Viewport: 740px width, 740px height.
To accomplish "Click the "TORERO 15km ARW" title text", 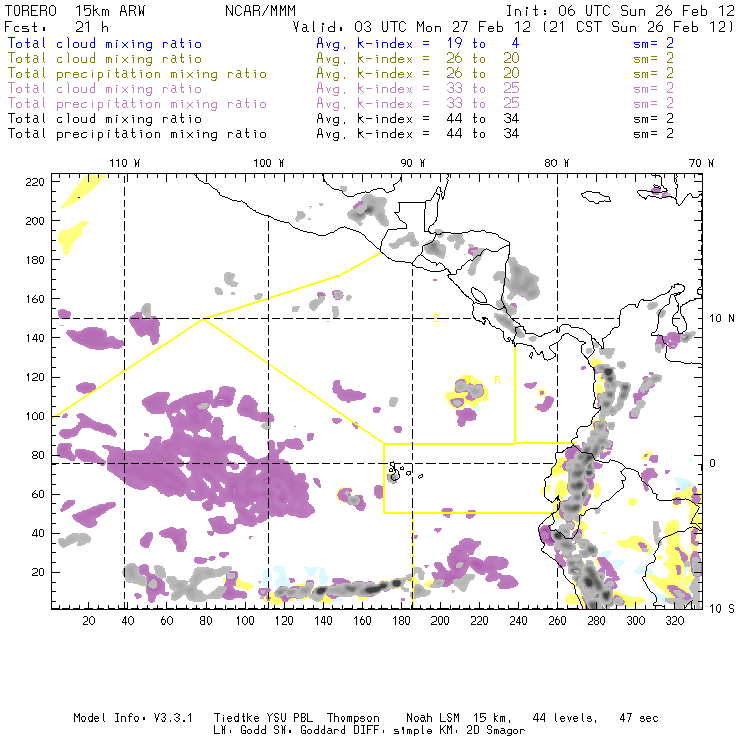I will point(75,11).
